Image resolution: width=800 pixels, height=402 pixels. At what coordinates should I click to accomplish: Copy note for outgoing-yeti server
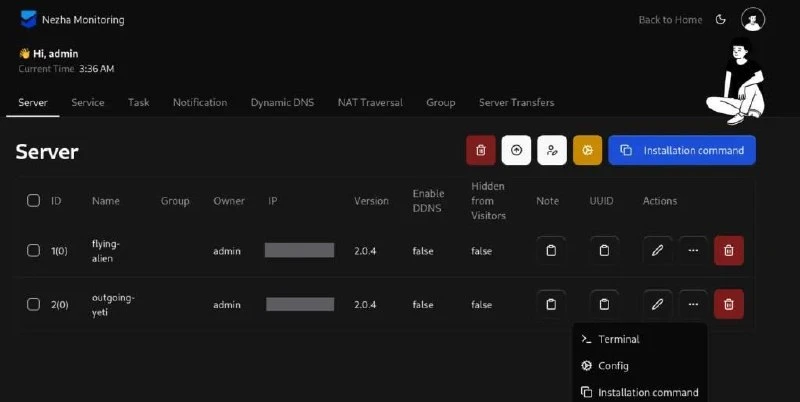pos(551,304)
